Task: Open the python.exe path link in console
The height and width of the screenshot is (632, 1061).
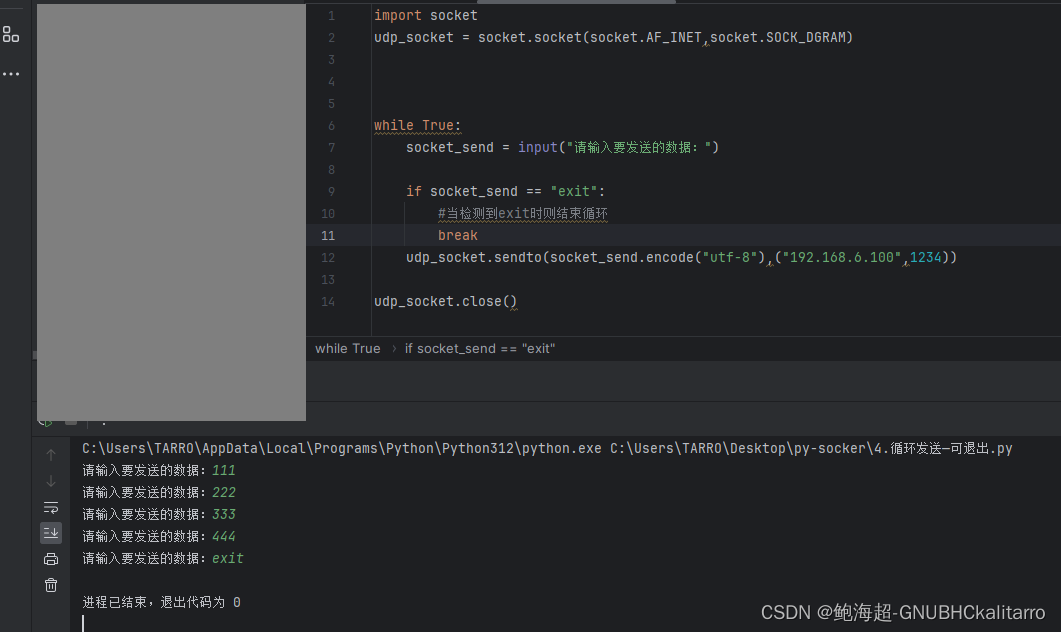Action: click(x=342, y=449)
